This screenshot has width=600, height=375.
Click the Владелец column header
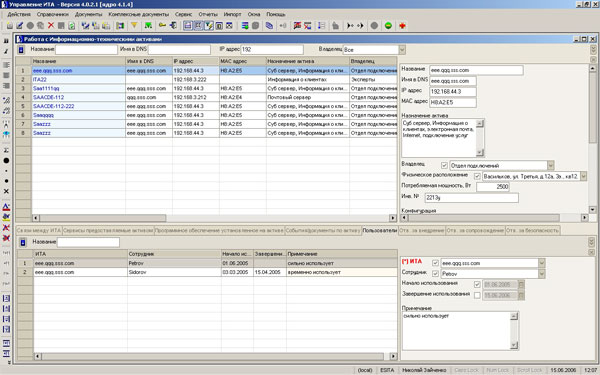pos(373,61)
